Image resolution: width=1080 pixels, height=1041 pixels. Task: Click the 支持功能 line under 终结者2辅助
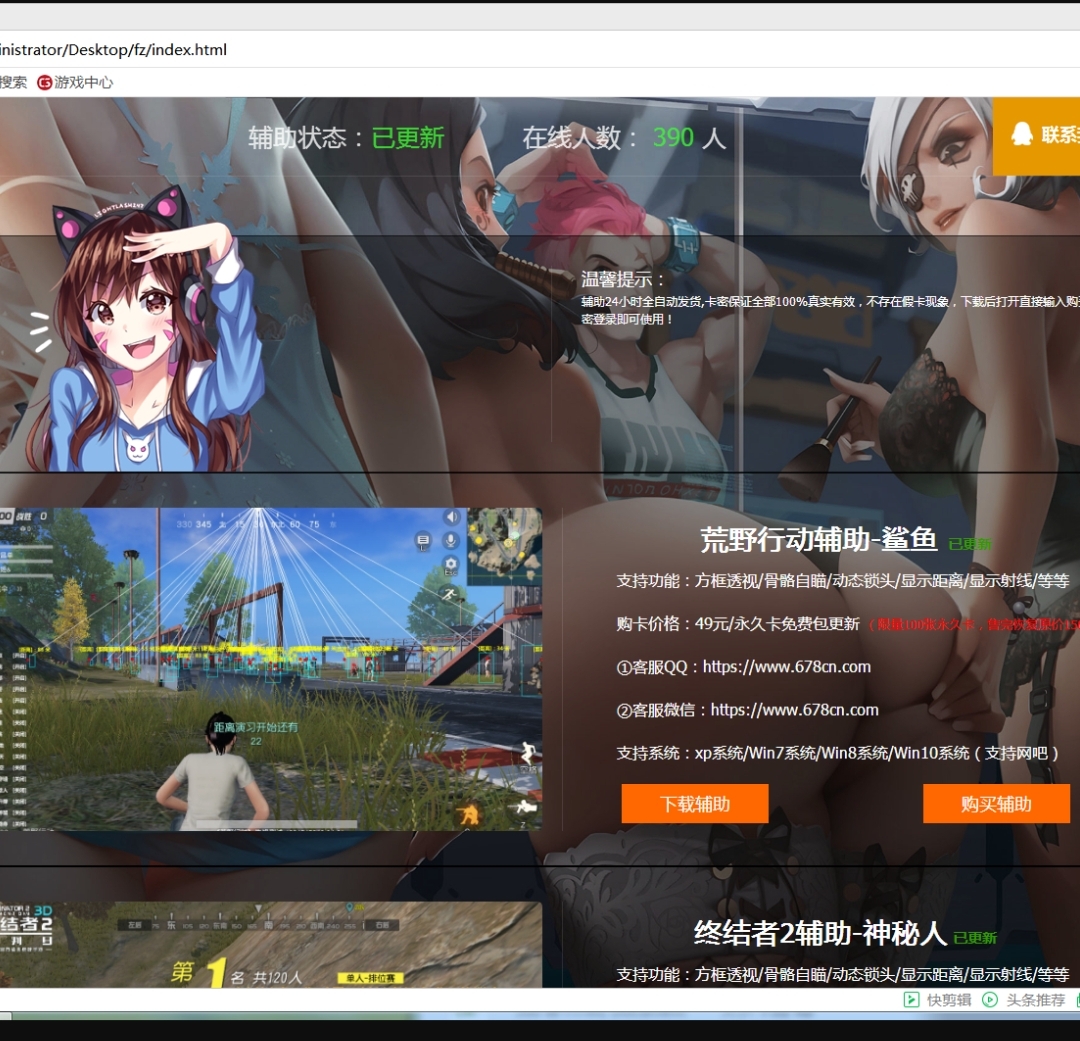click(x=842, y=974)
